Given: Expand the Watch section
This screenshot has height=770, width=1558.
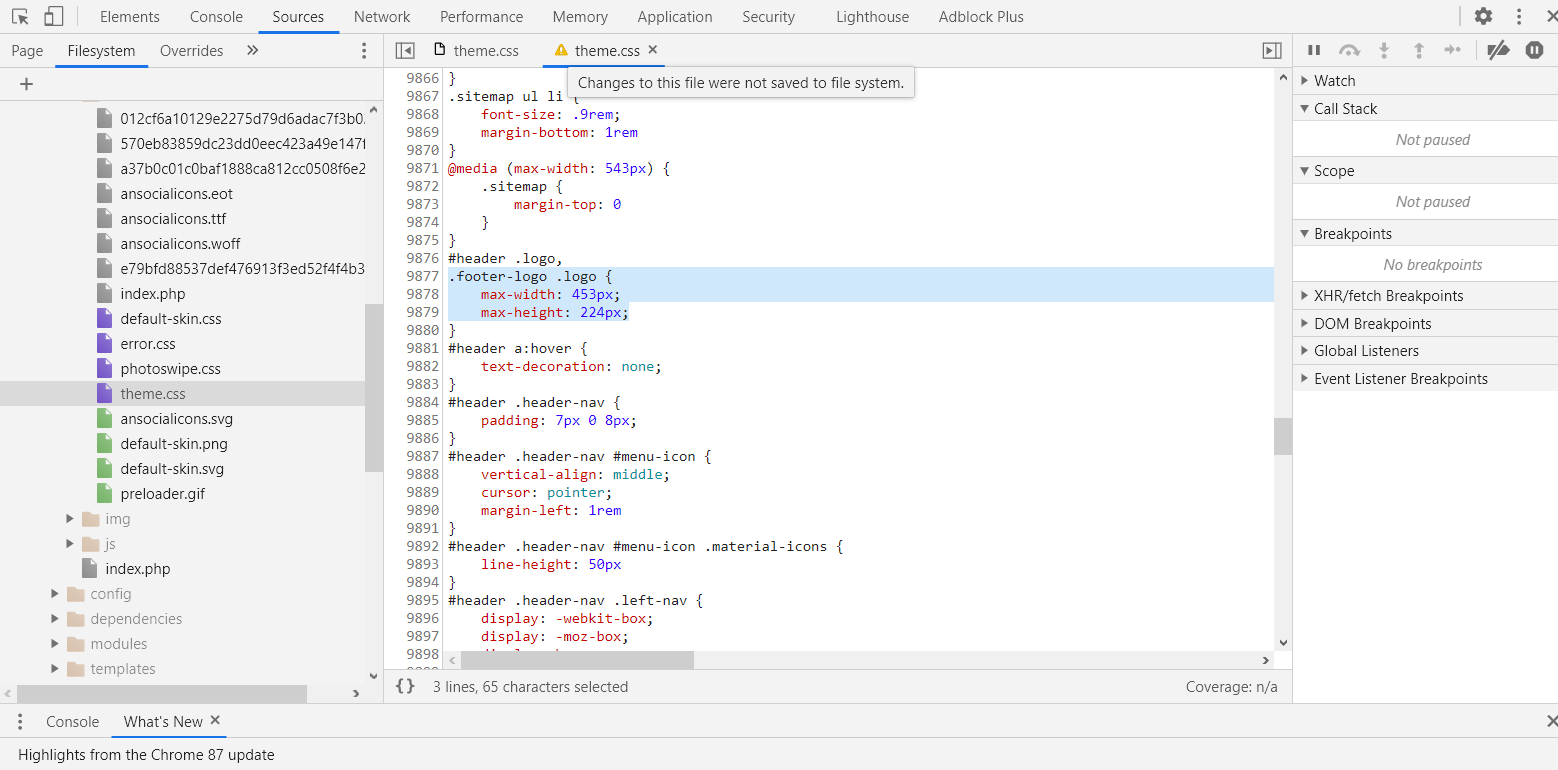Looking at the screenshot, I should coord(1334,81).
